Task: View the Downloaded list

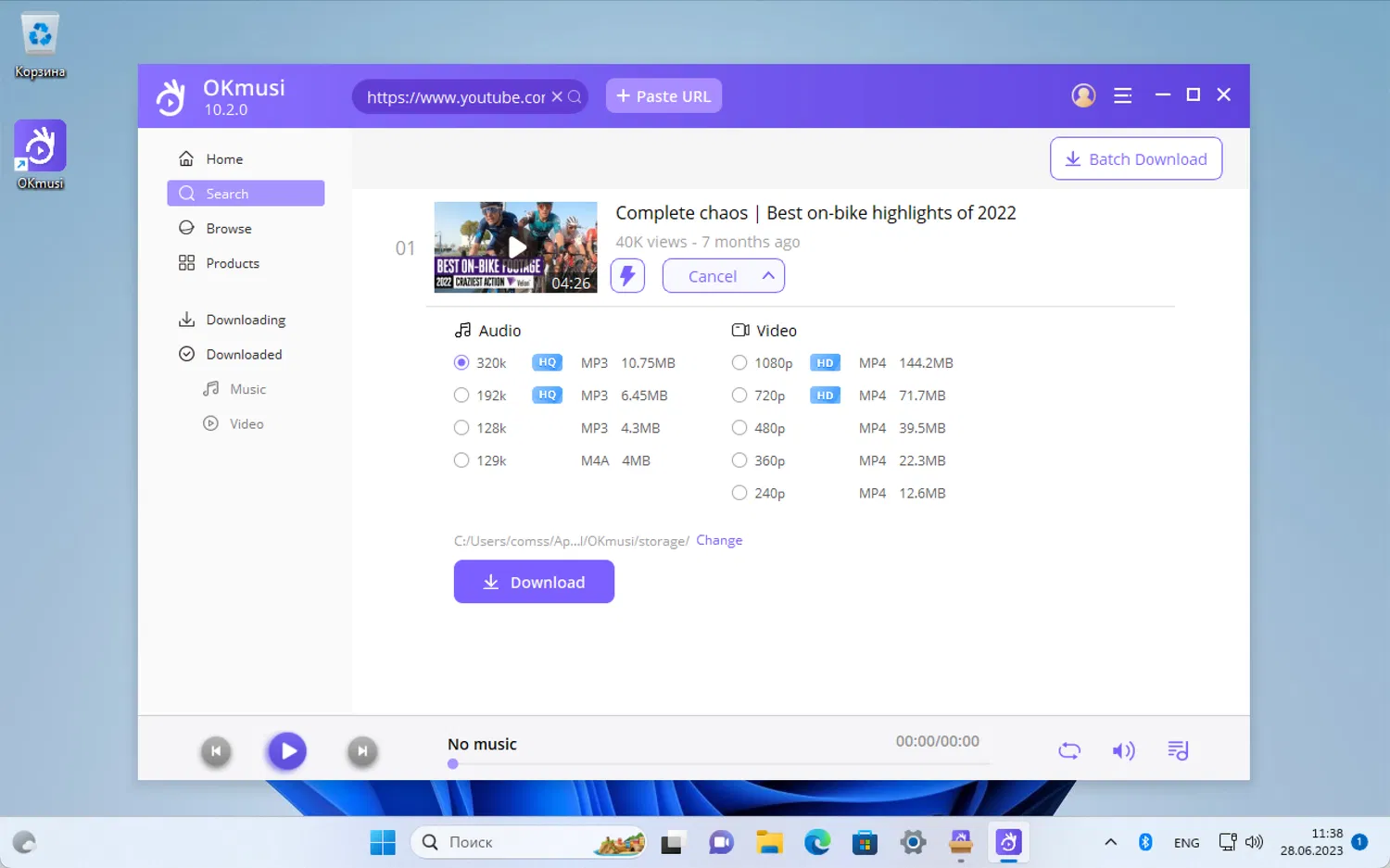Action: pos(246,354)
